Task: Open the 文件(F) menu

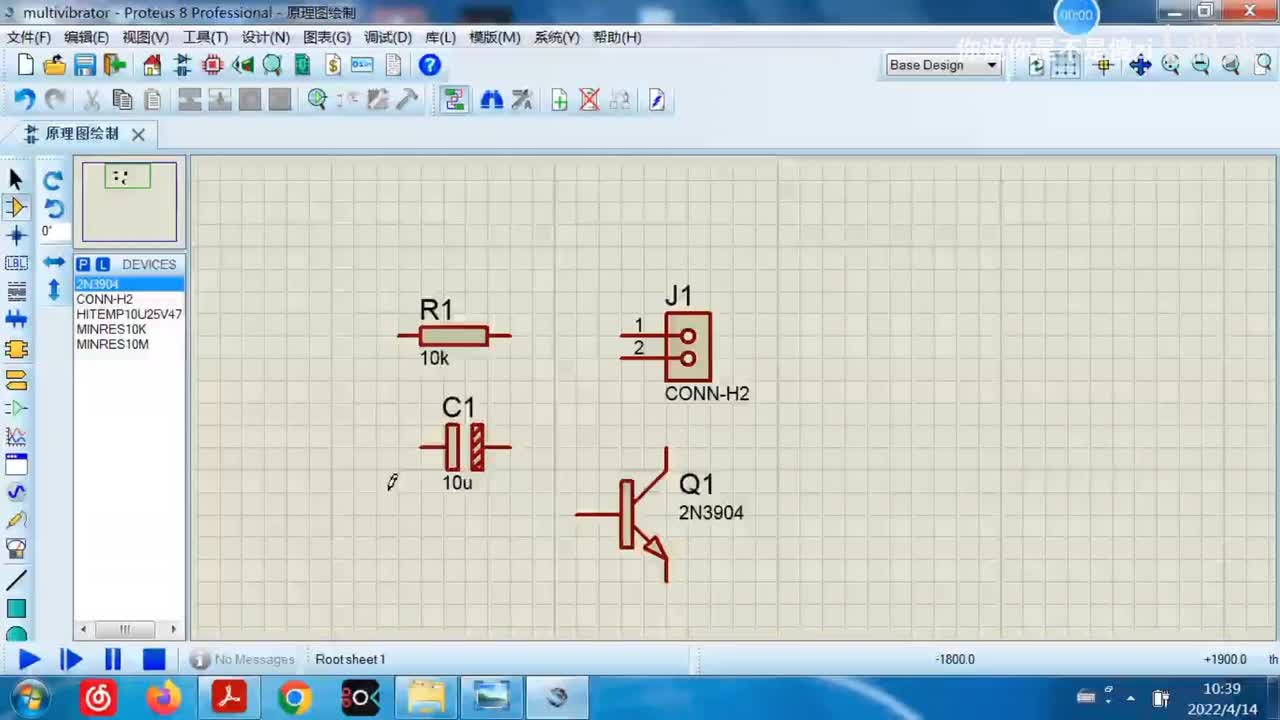Action: click(x=29, y=37)
